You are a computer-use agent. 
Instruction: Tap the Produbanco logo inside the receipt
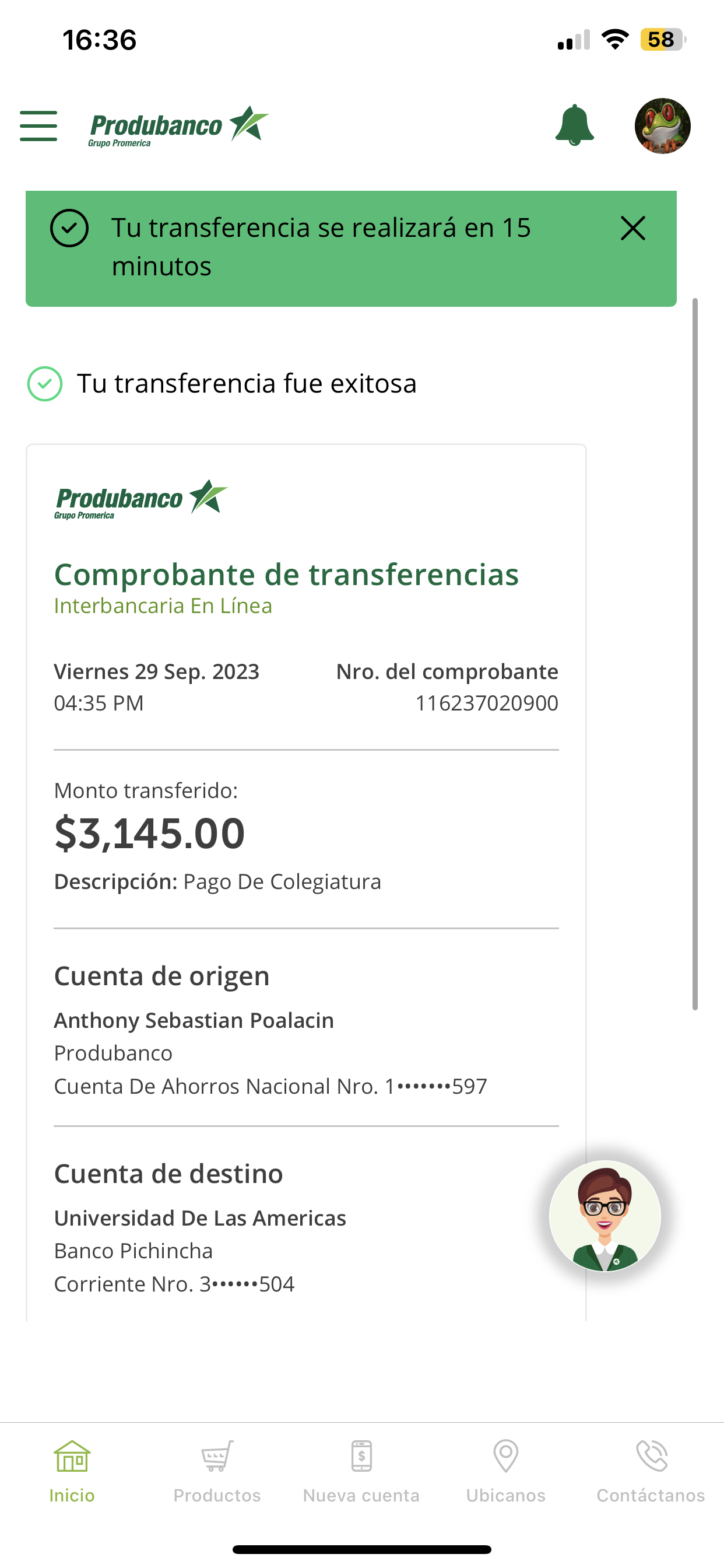click(x=140, y=499)
